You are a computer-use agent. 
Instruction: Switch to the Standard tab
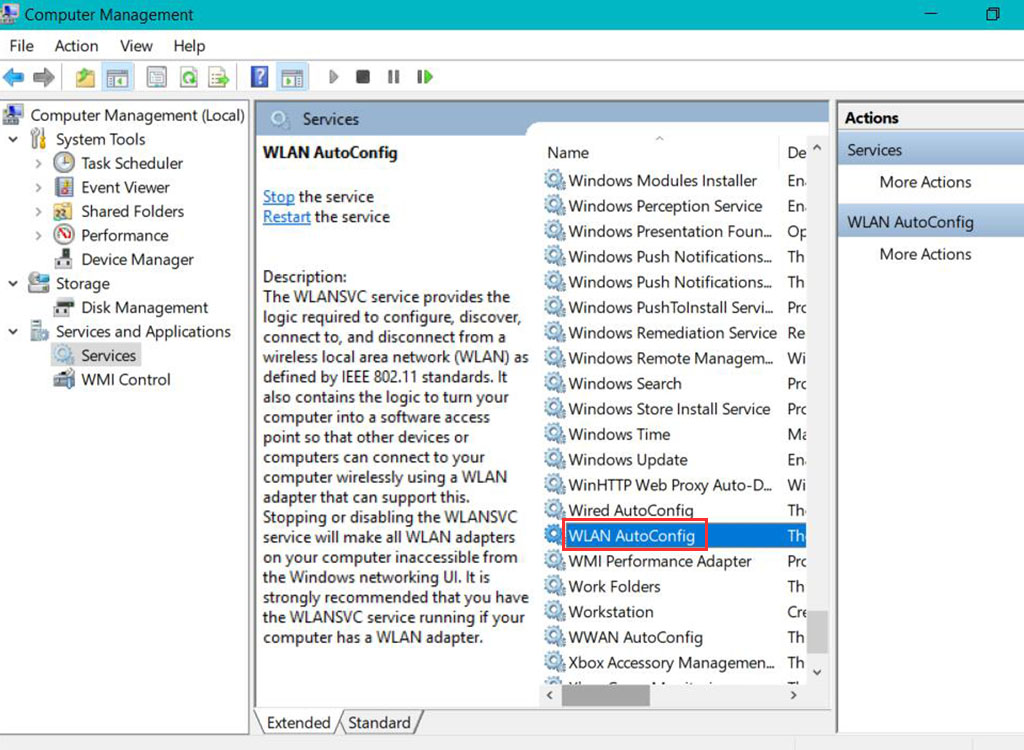coord(379,722)
